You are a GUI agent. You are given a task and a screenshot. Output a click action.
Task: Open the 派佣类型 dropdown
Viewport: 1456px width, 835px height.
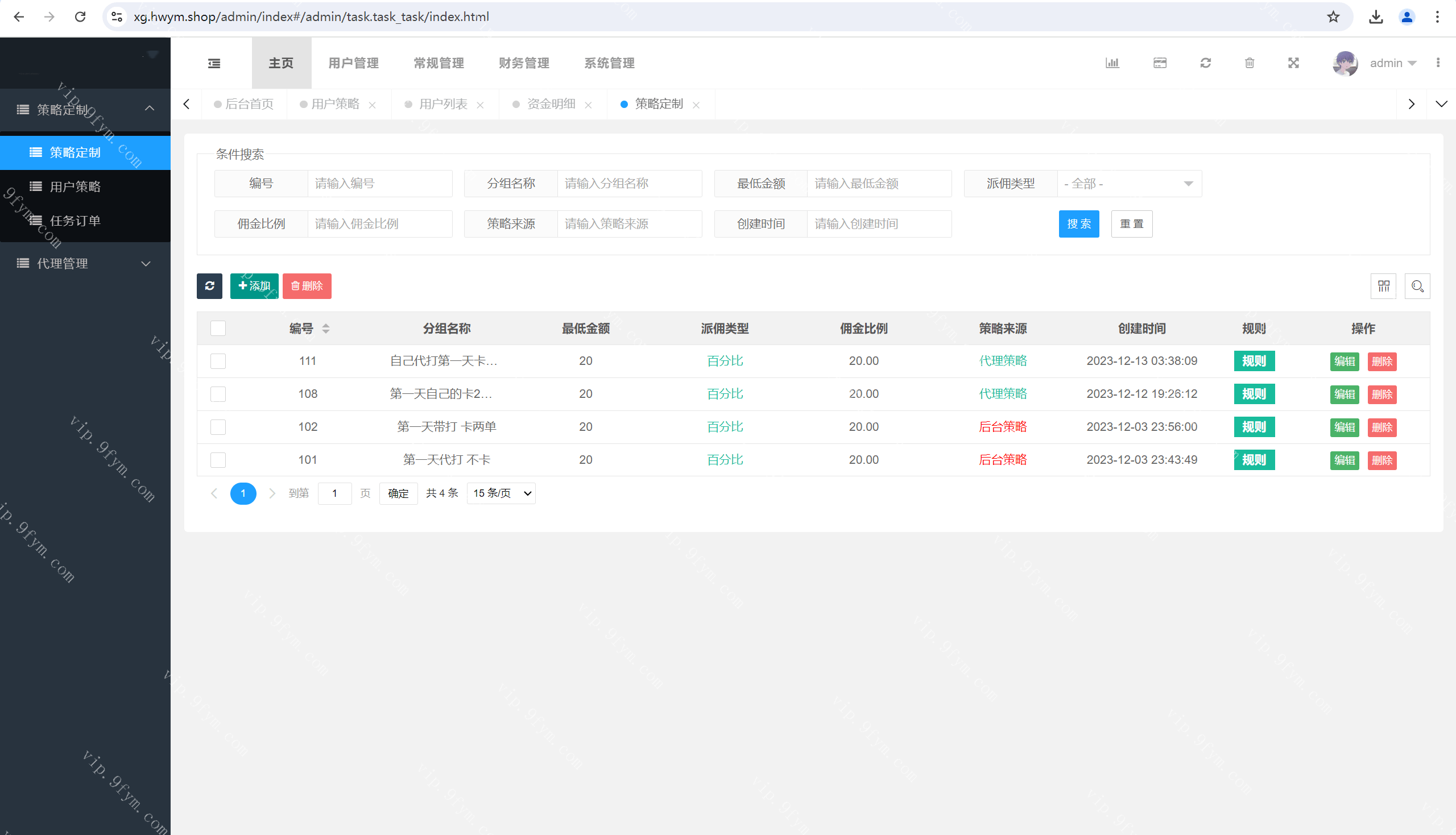[x=1128, y=184]
